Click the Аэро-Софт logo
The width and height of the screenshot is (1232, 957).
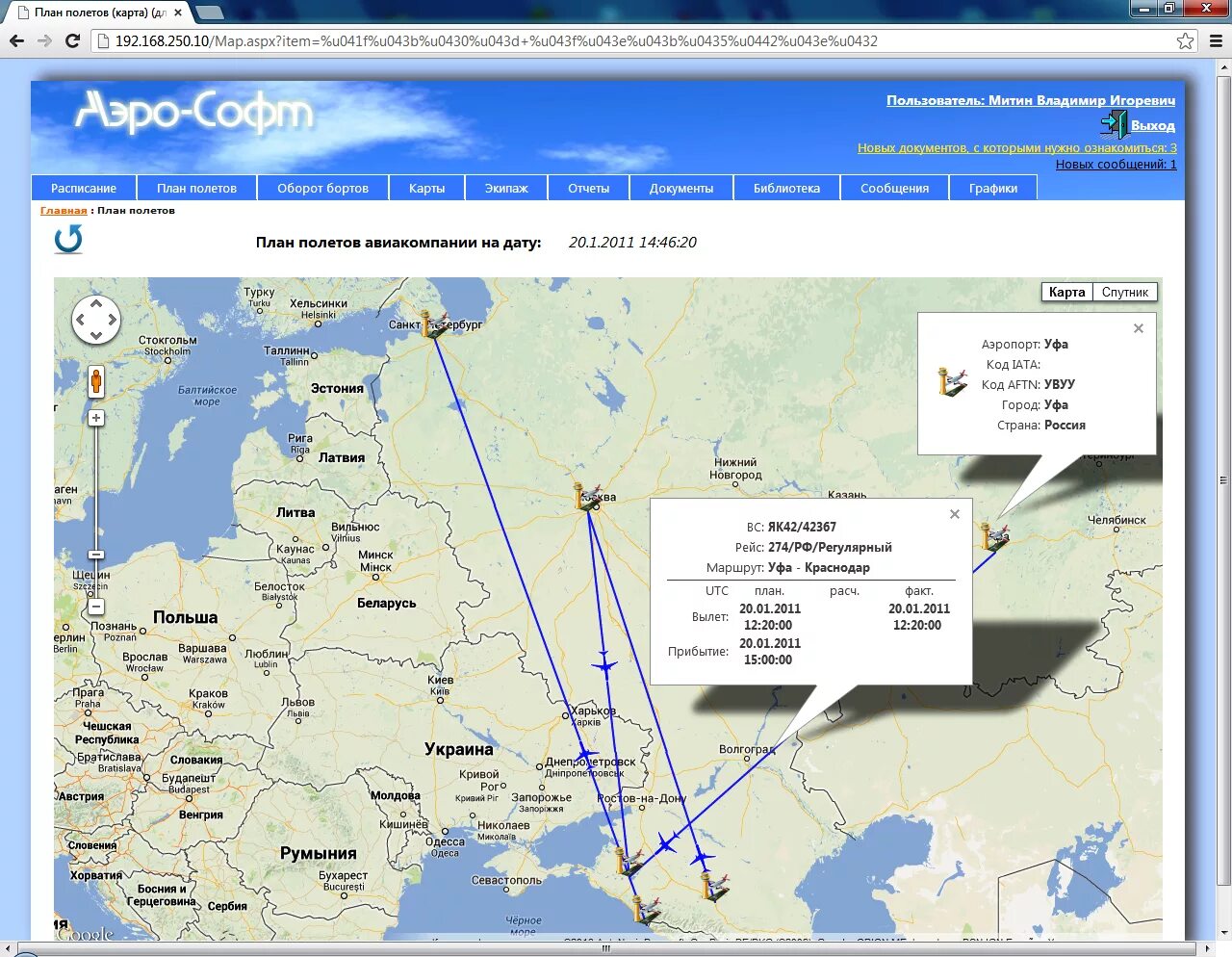click(194, 113)
